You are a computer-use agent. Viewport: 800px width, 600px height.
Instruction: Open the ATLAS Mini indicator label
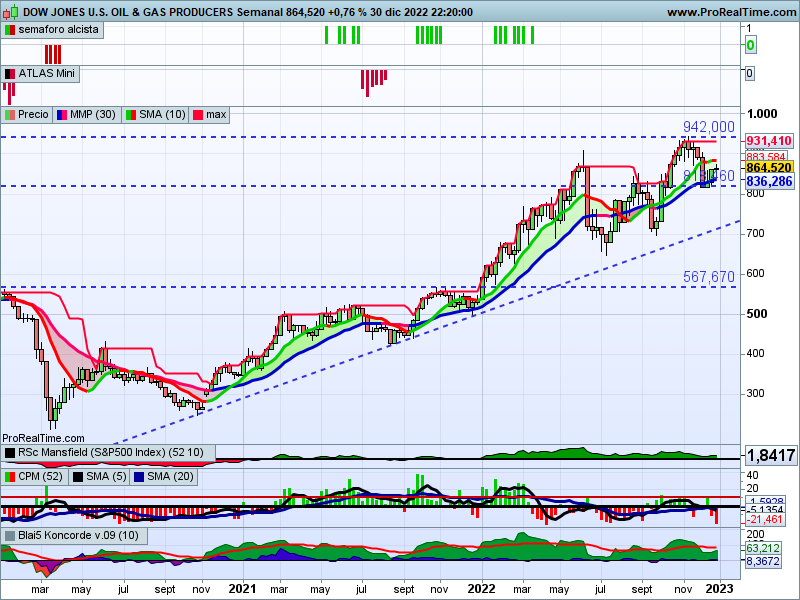tap(40, 74)
